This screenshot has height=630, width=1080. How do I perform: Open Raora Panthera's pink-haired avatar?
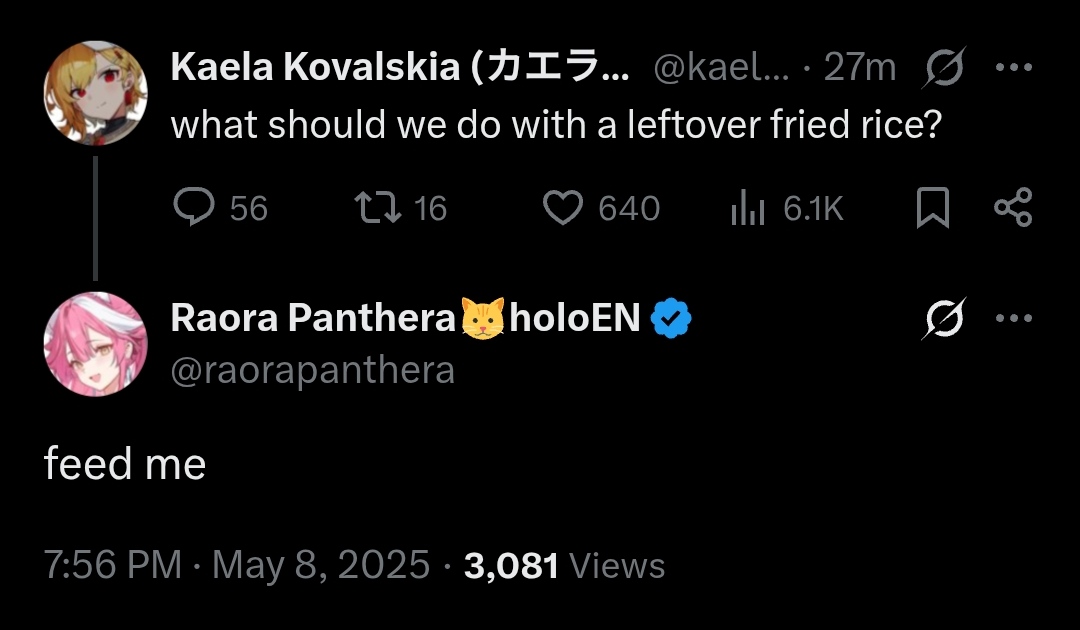[x=96, y=344]
